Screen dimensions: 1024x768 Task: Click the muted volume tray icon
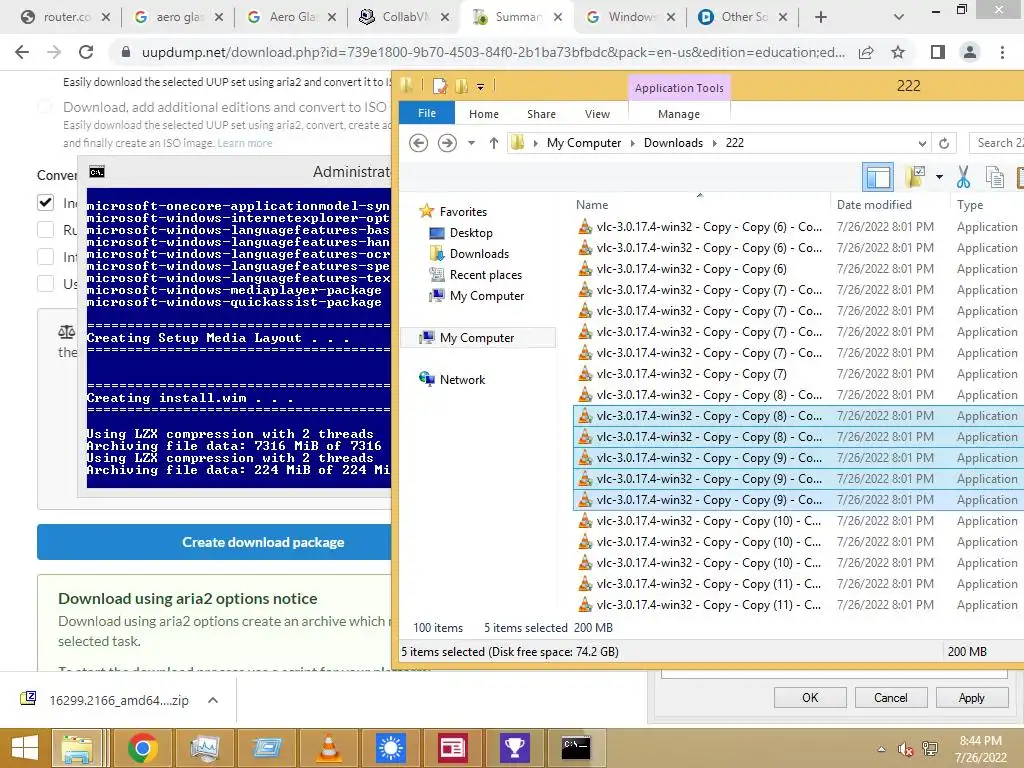(x=906, y=749)
